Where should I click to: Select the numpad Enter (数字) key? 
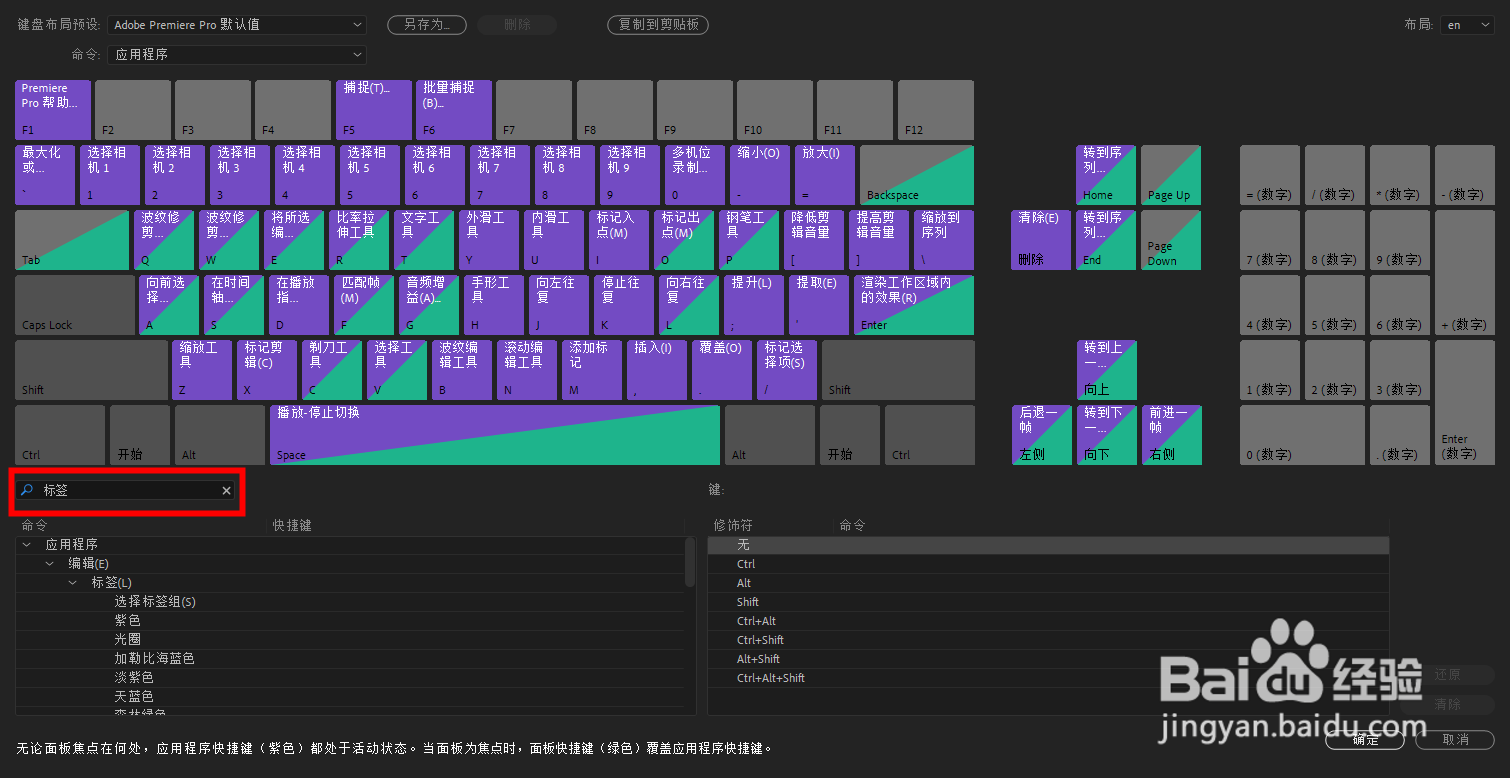(x=1465, y=402)
